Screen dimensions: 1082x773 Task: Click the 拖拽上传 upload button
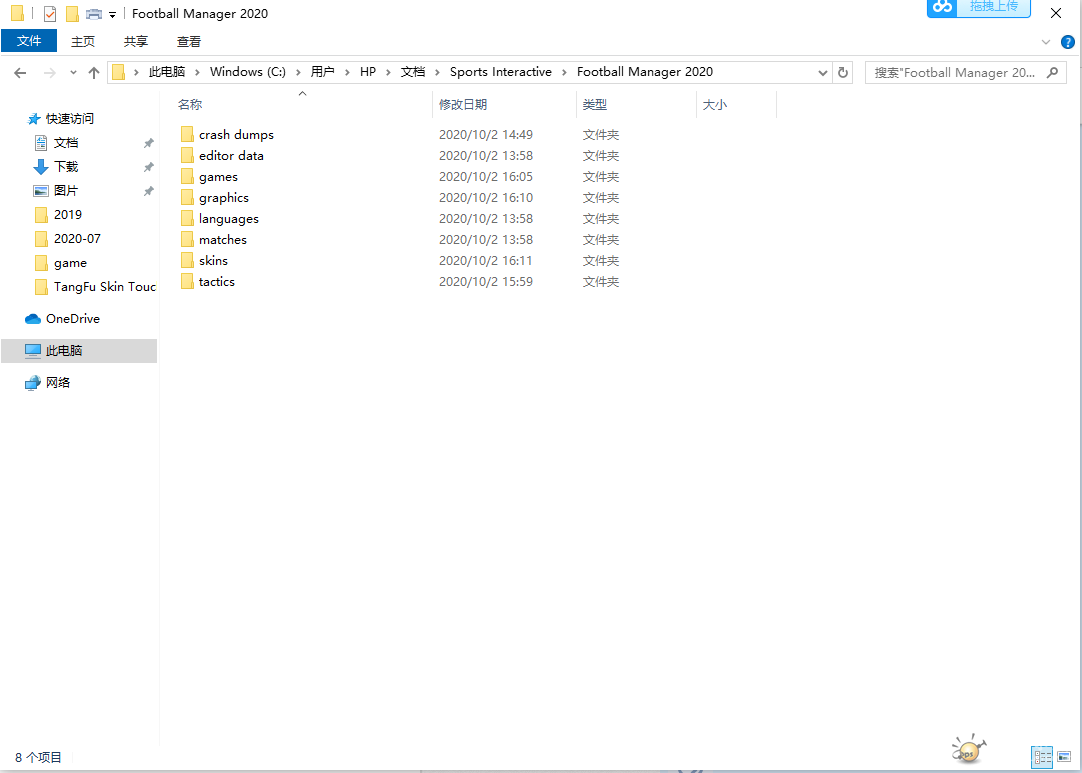993,8
